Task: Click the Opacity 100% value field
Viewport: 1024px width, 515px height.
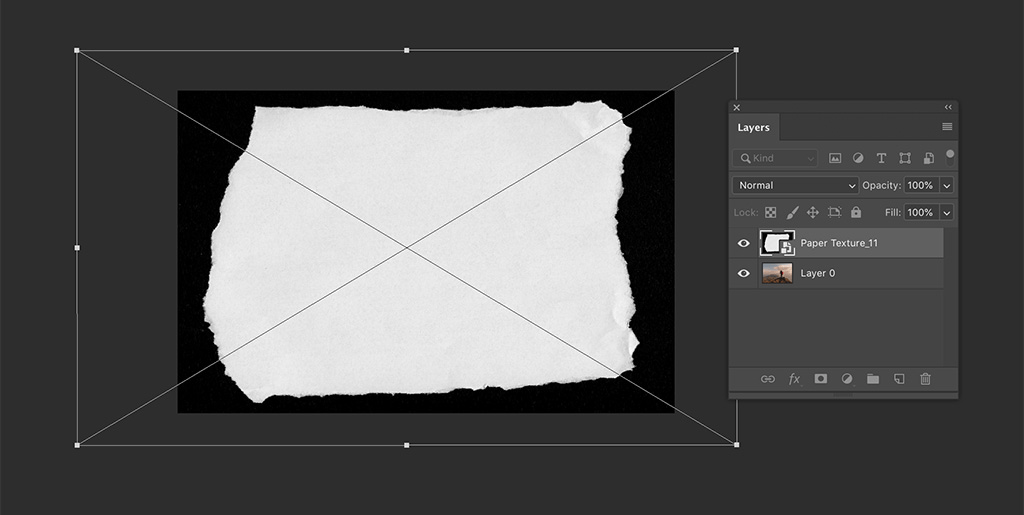Action: (x=921, y=185)
